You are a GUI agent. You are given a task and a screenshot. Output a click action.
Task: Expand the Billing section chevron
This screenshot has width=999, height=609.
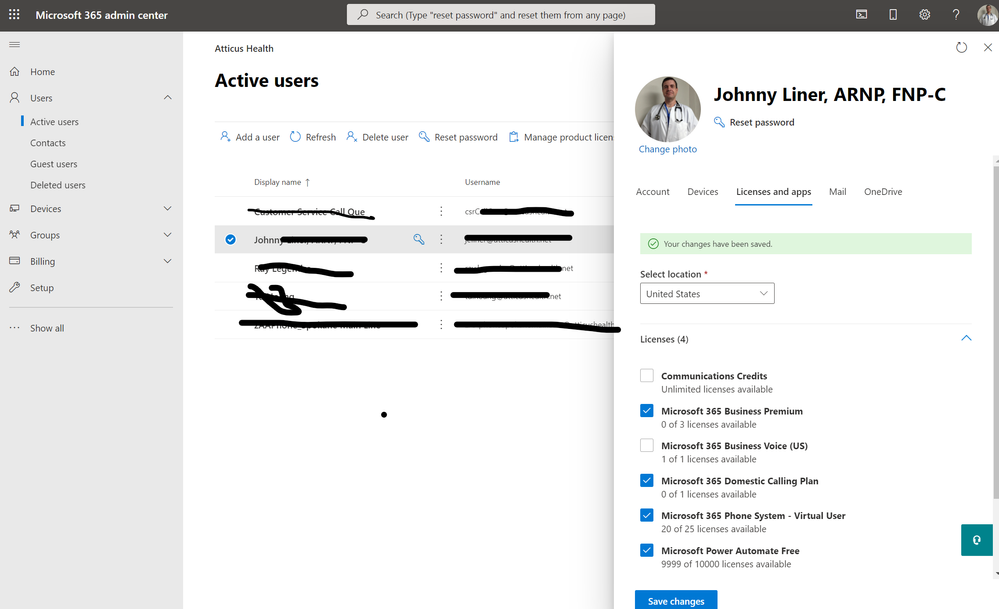(x=168, y=261)
